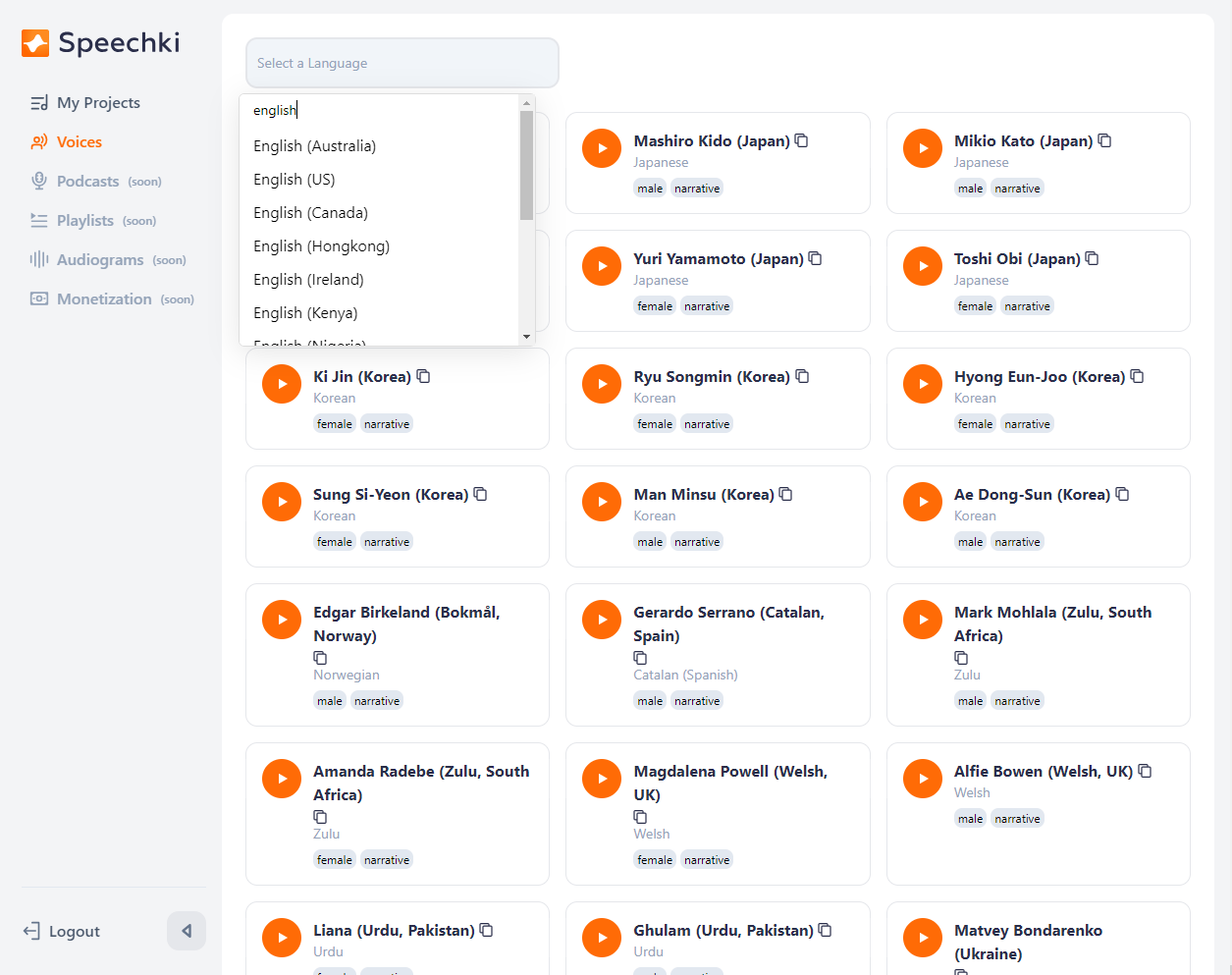This screenshot has height=975, width=1232.
Task: Click the Logout button
Action: click(x=62, y=931)
